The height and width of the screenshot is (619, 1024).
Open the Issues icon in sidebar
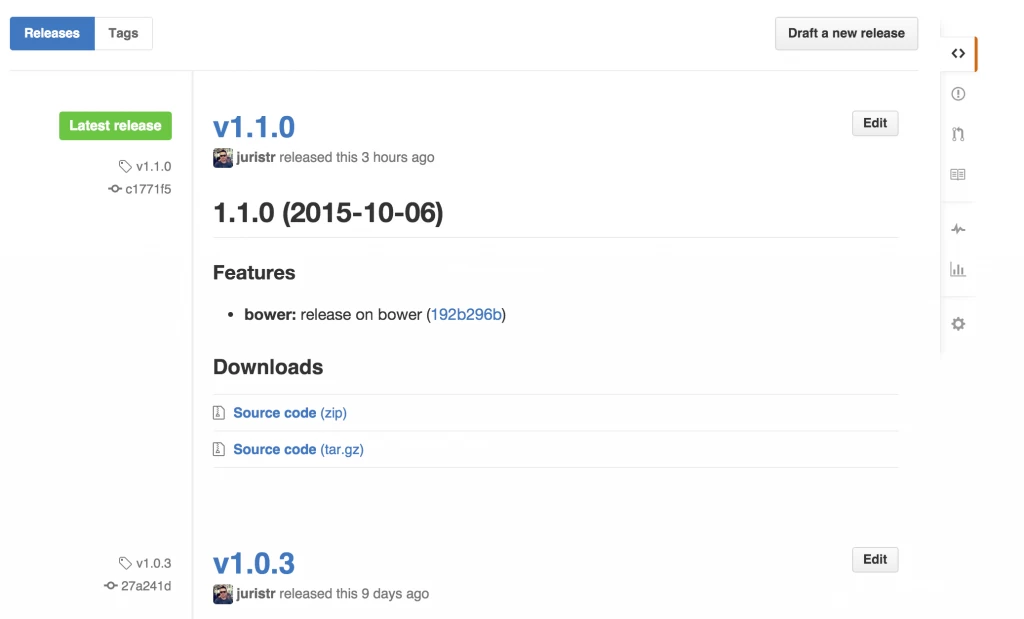coord(958,94)
